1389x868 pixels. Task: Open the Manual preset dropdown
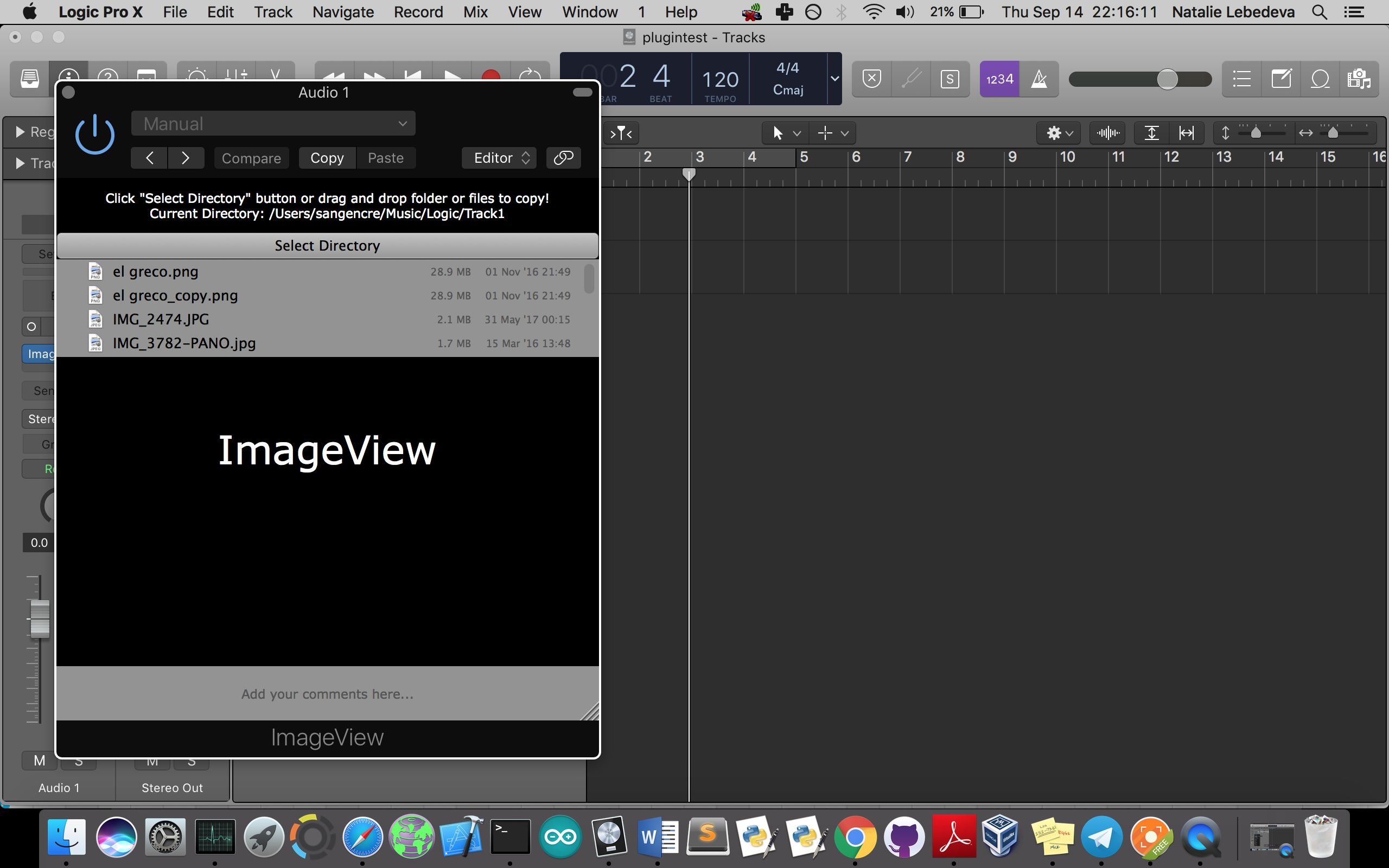[273, 124]
